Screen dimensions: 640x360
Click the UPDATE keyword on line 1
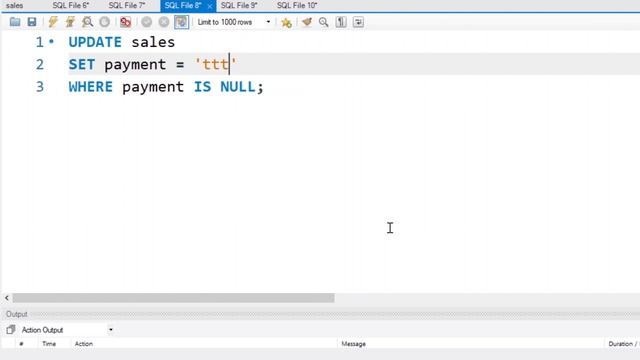95,42
